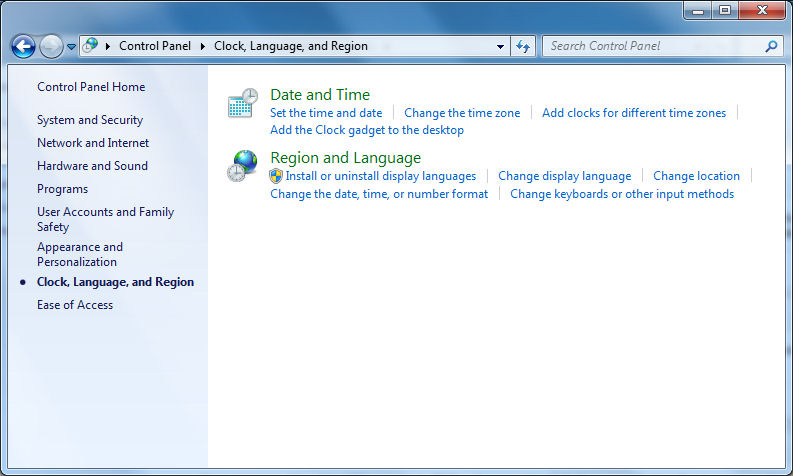The width and height of the screenshot is (793, 476).
Task: Click Install or uninstall display languages
Action: tap(380, 176)
